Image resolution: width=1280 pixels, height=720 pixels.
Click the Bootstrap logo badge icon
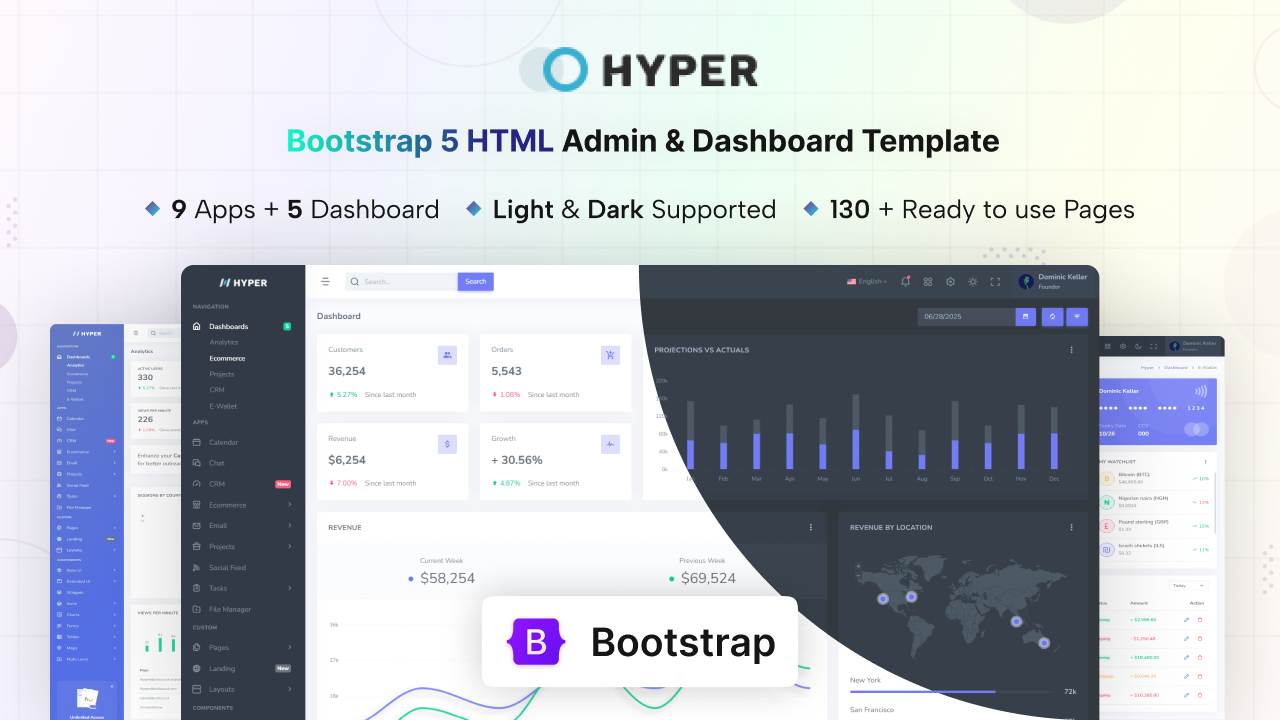[x=536, y=642]
